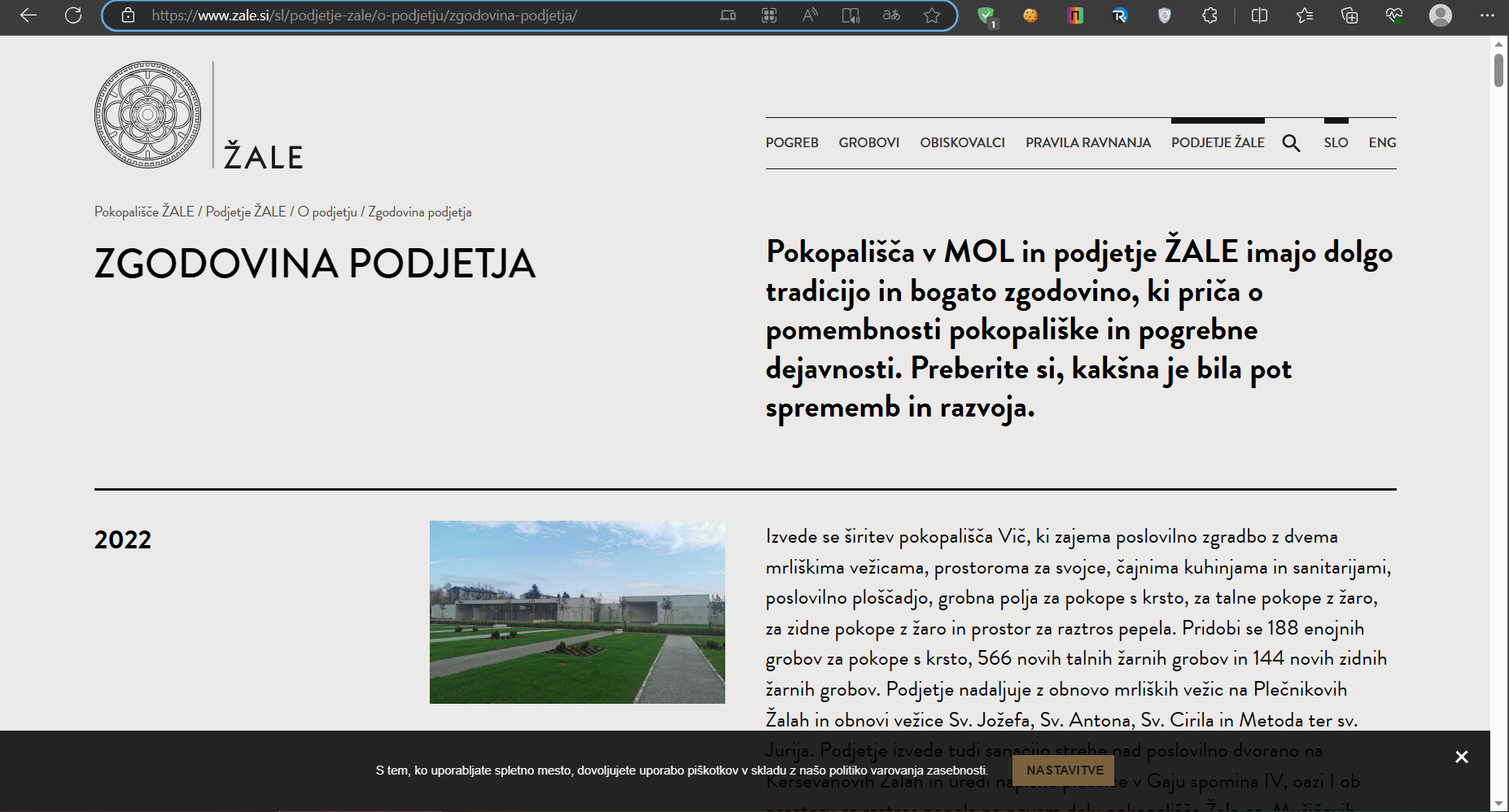Open the translate page icon
This screenshot has height=812, width=1509.
(x=891, y=15)
